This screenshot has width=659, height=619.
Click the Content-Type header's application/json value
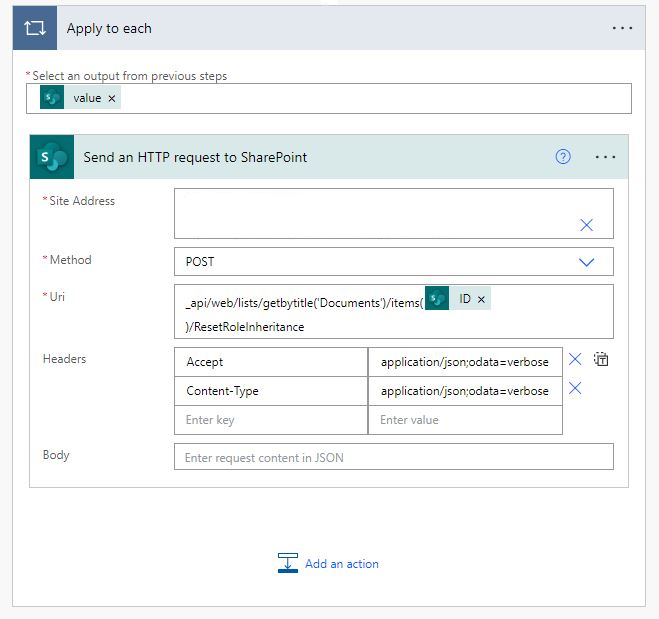(x=465, y=391)
